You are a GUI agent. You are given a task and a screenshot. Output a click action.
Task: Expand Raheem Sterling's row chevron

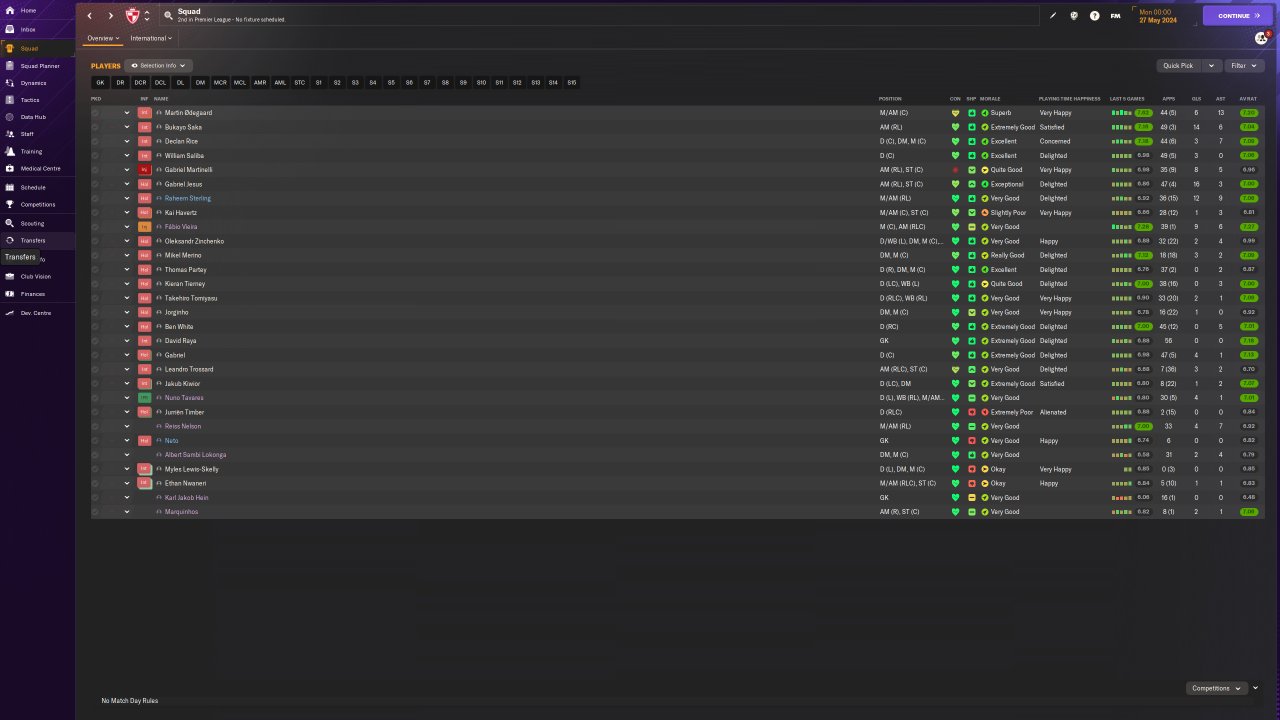tap(127, 198)
